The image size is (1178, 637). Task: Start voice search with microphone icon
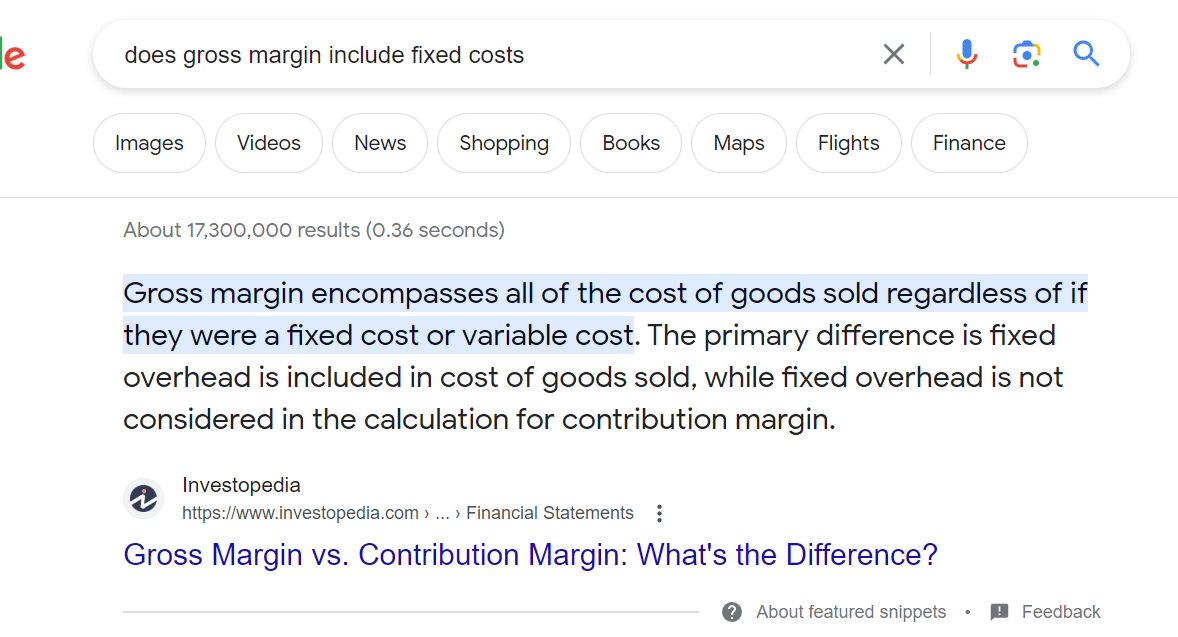pos(966,54)
